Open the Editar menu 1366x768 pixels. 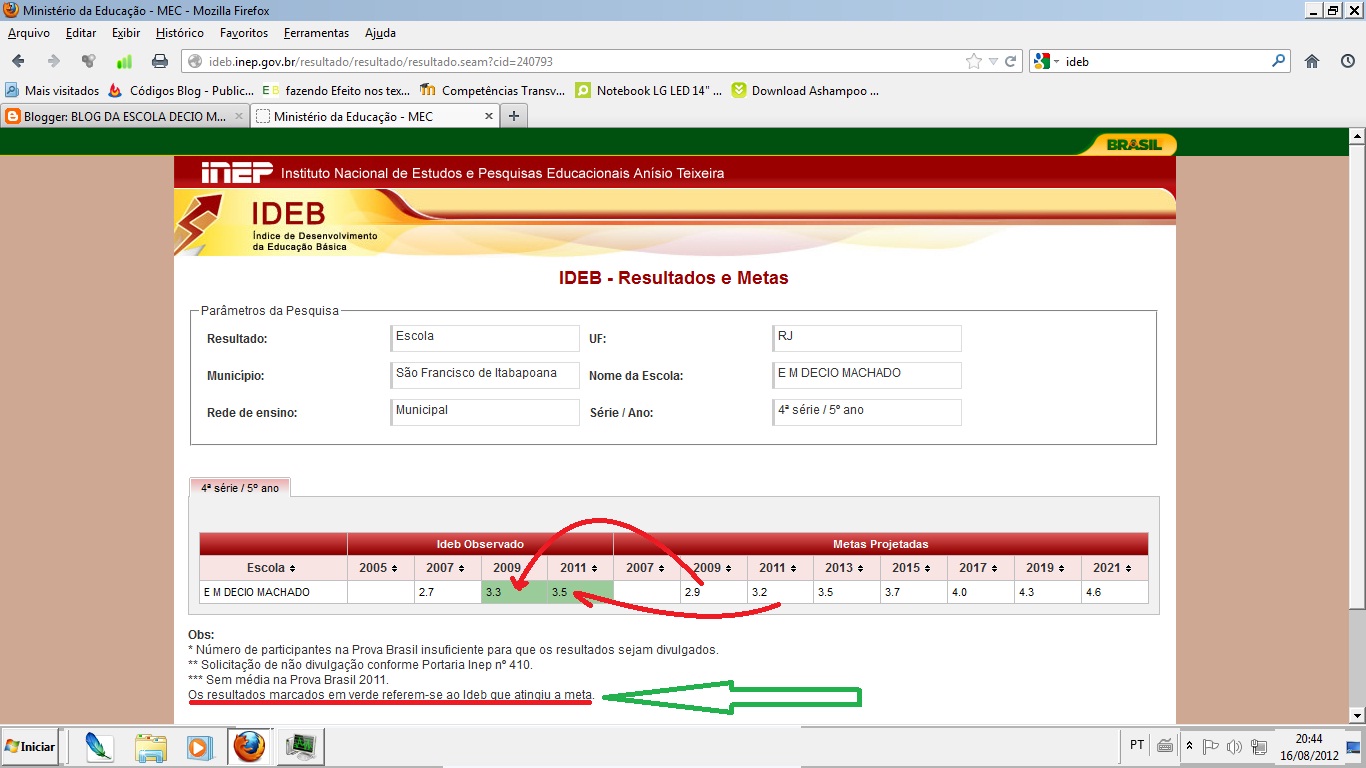click(81, 33)
